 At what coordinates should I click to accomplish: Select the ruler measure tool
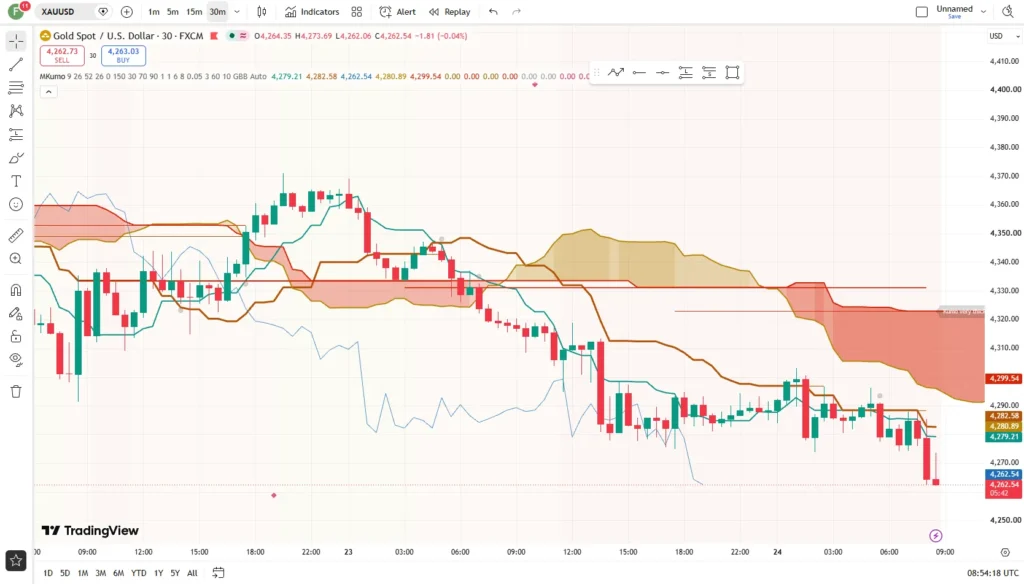point(16,235)
